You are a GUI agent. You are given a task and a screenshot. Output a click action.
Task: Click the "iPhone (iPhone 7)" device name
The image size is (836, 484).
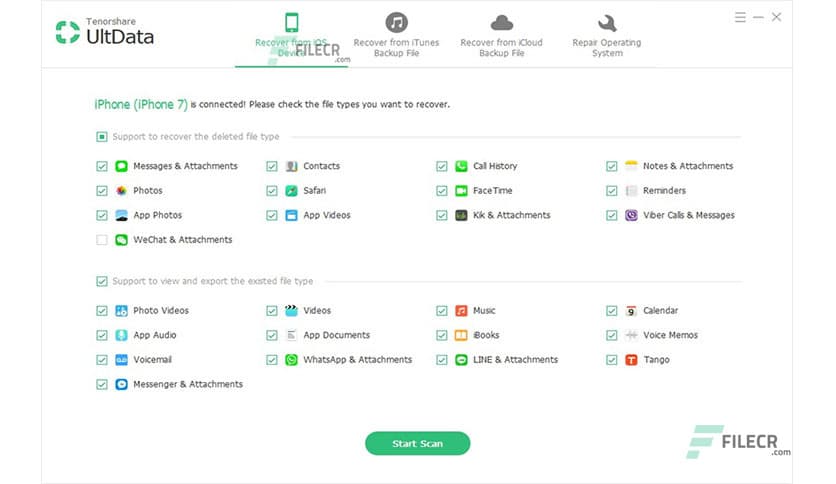click(x=141, y=104)
